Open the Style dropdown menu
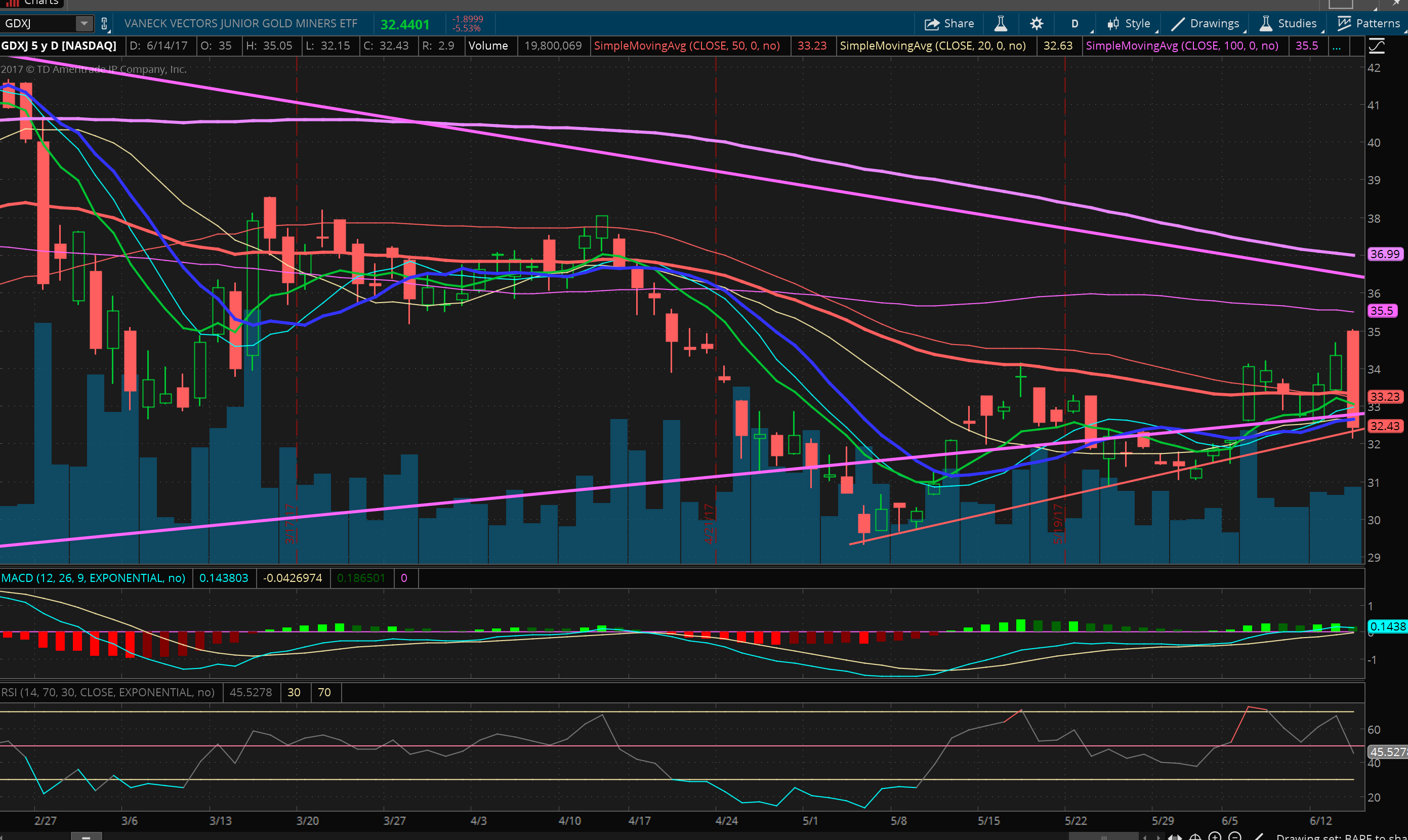1408x840 pixels. (x=1129, y=24)
